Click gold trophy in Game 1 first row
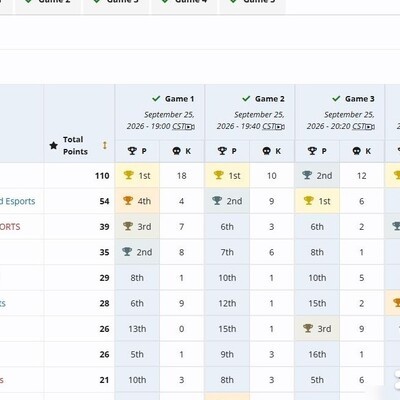Image resolution: width=400 pixels, height=400 pixels. 129,175
